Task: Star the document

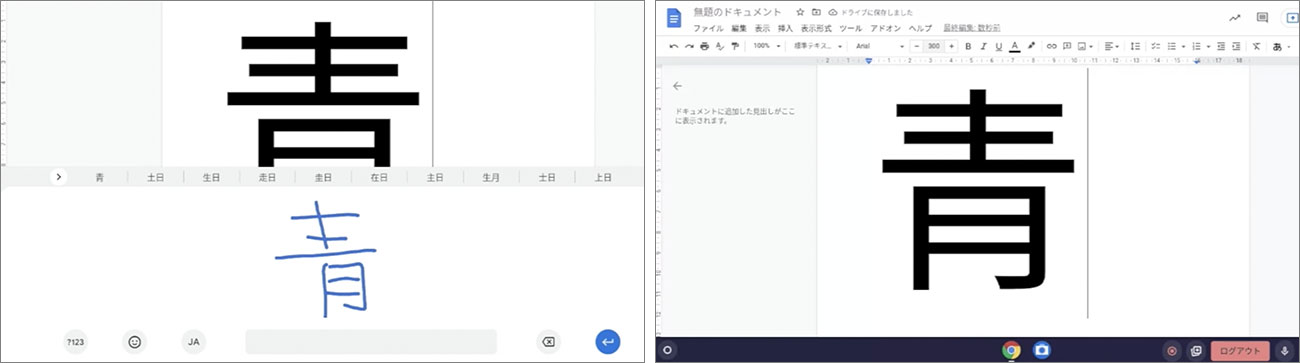Action: pyautogui.click(x=800, y=12)
